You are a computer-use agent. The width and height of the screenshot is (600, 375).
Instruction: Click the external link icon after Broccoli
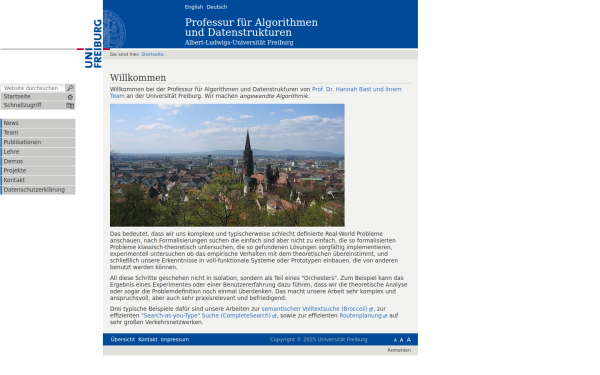tap(371, 309)
